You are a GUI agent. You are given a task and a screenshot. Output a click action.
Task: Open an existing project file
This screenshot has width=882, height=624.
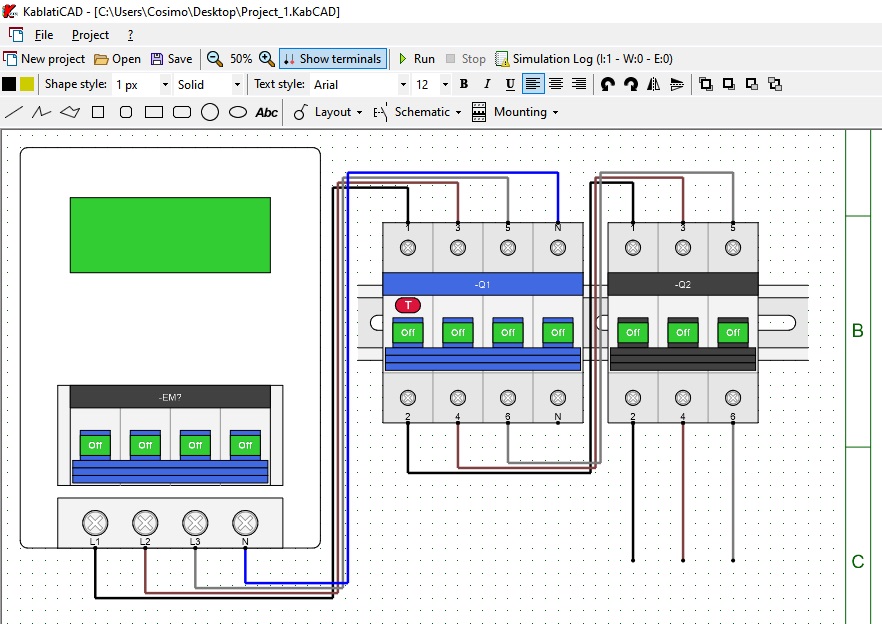(x=118, y=59)
